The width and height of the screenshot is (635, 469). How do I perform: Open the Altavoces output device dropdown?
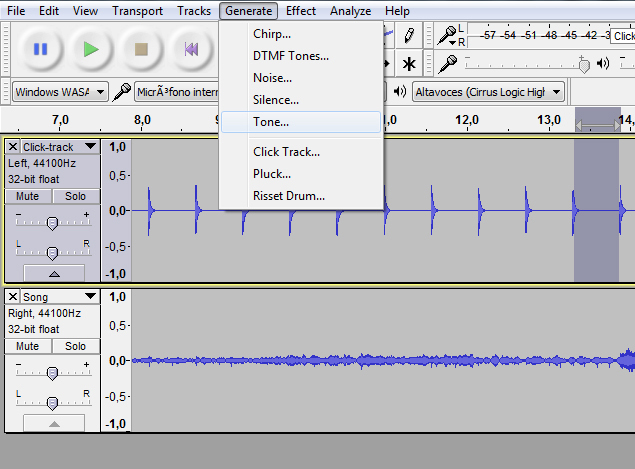(488, 92)
